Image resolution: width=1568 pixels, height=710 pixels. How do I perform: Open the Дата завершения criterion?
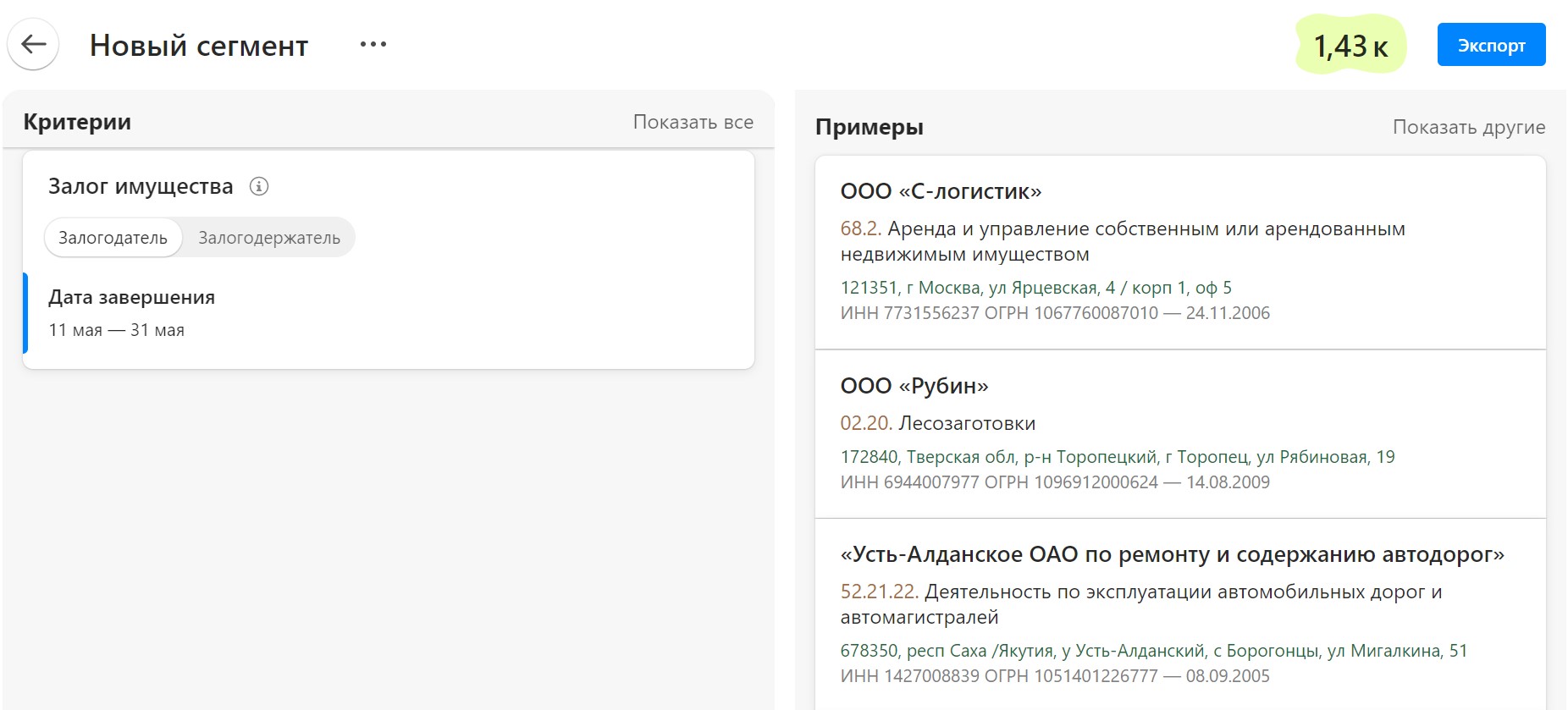pos(131,297)
